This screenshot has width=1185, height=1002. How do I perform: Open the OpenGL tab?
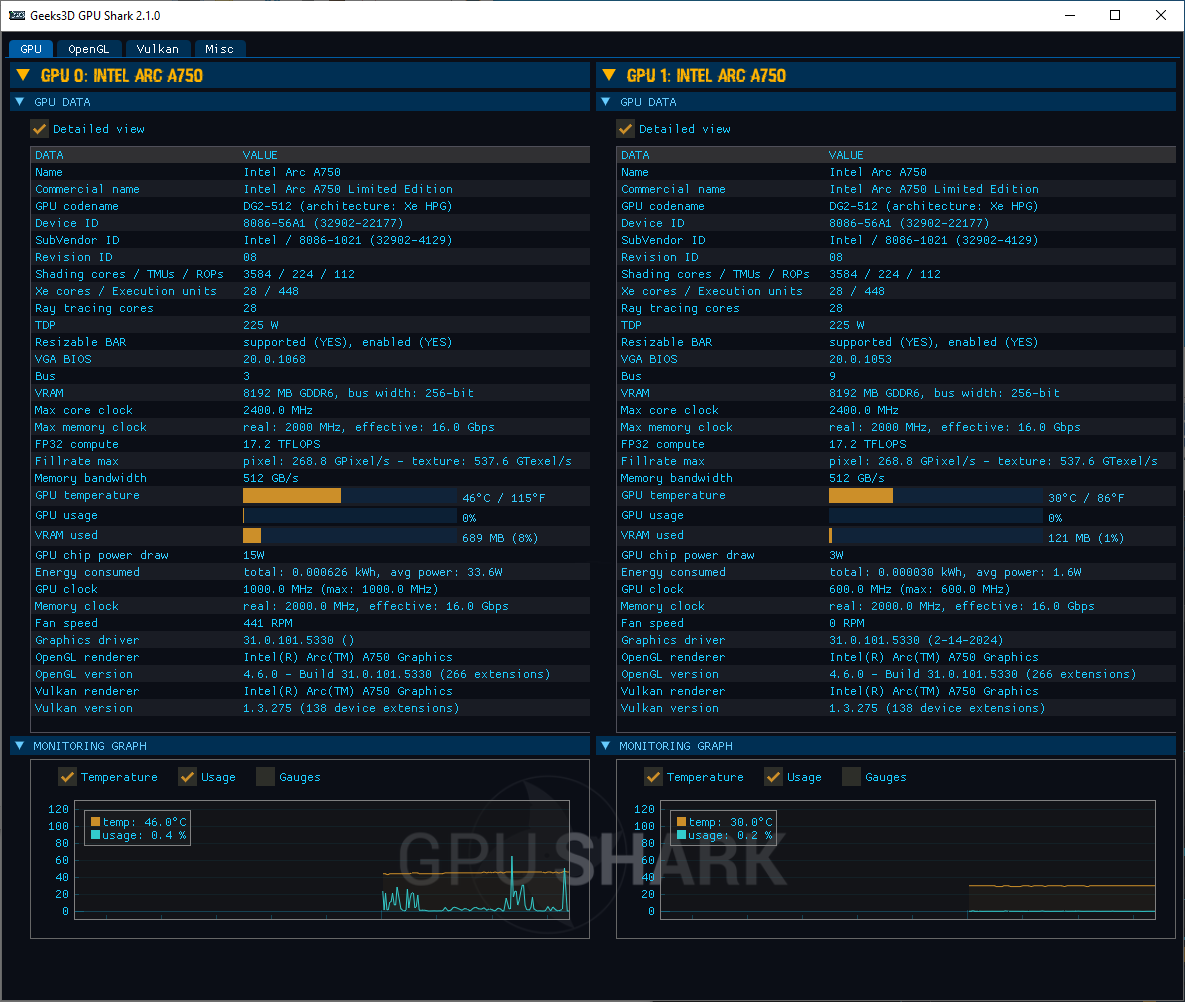point(89,49)
